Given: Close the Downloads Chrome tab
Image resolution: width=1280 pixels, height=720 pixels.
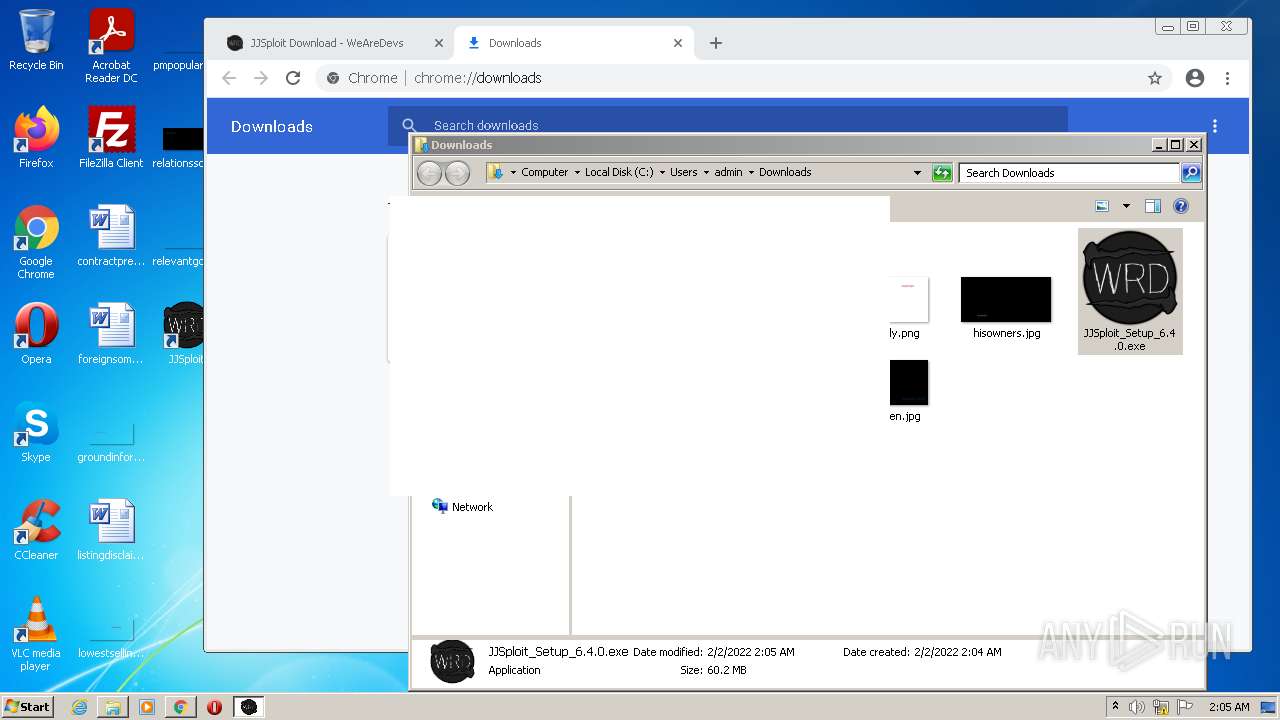Looking at the screenshot, I should [x=678, y=43].
